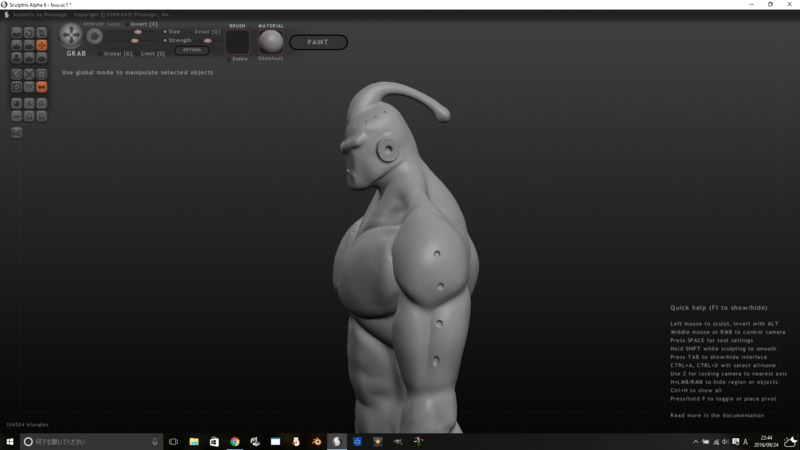Toggle the Size pressure dot
Image resolution: width=800 pixels, height=450 pixels.
point(165,32)
